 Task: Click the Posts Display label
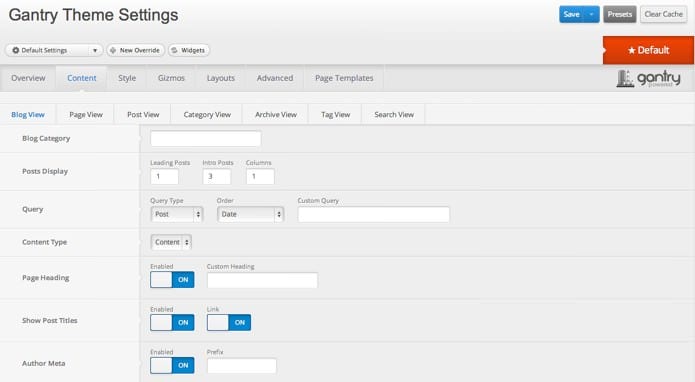coord(45,171)
